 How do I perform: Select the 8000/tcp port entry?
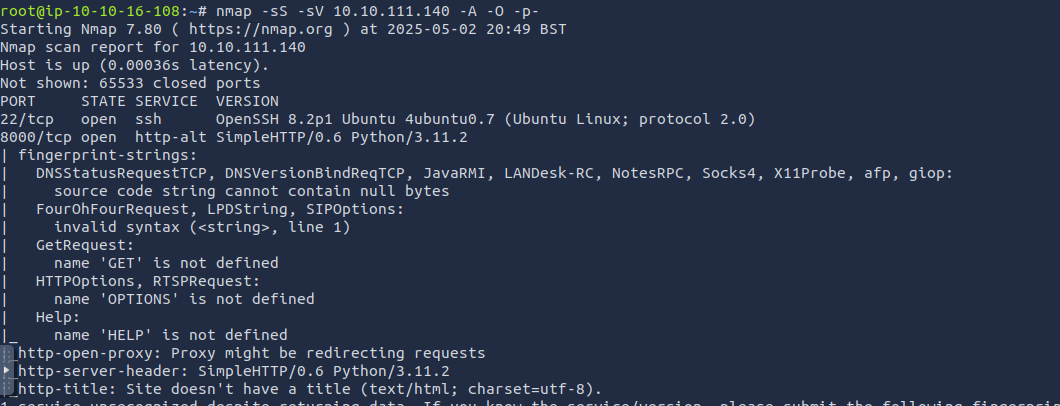click(x=36, y=137)
